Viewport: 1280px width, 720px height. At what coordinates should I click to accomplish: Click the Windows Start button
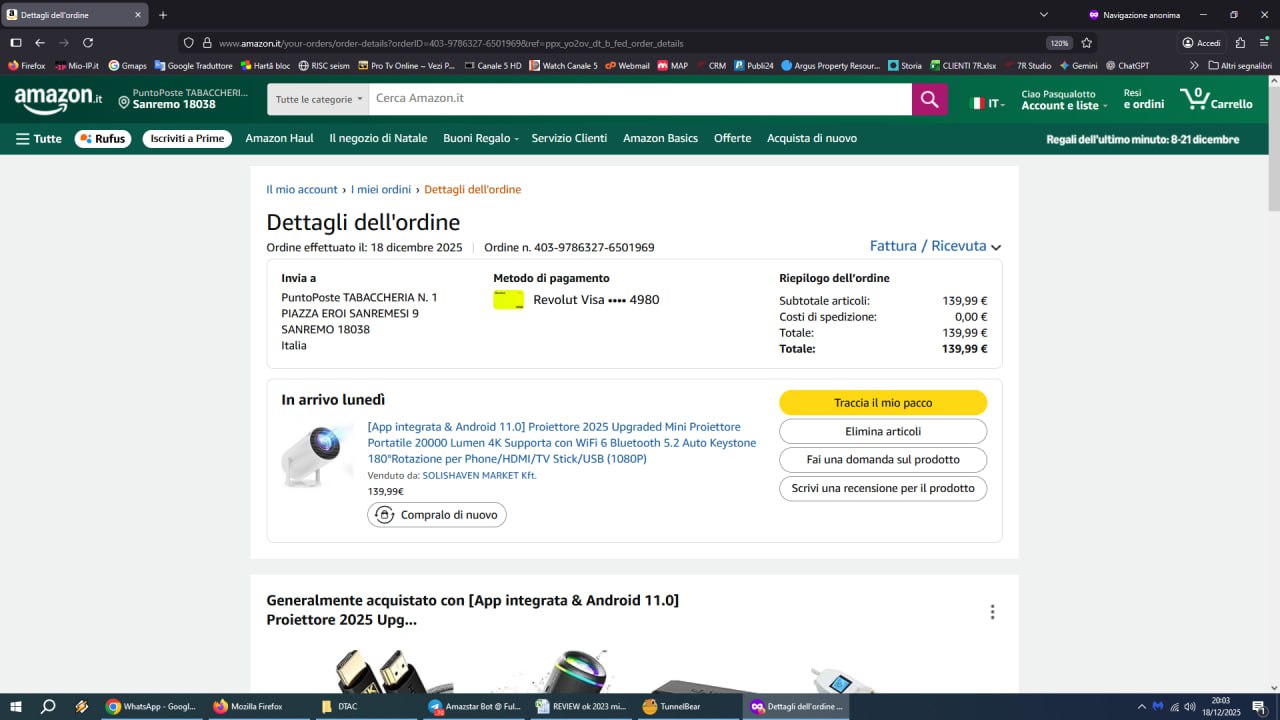point(17,706)
